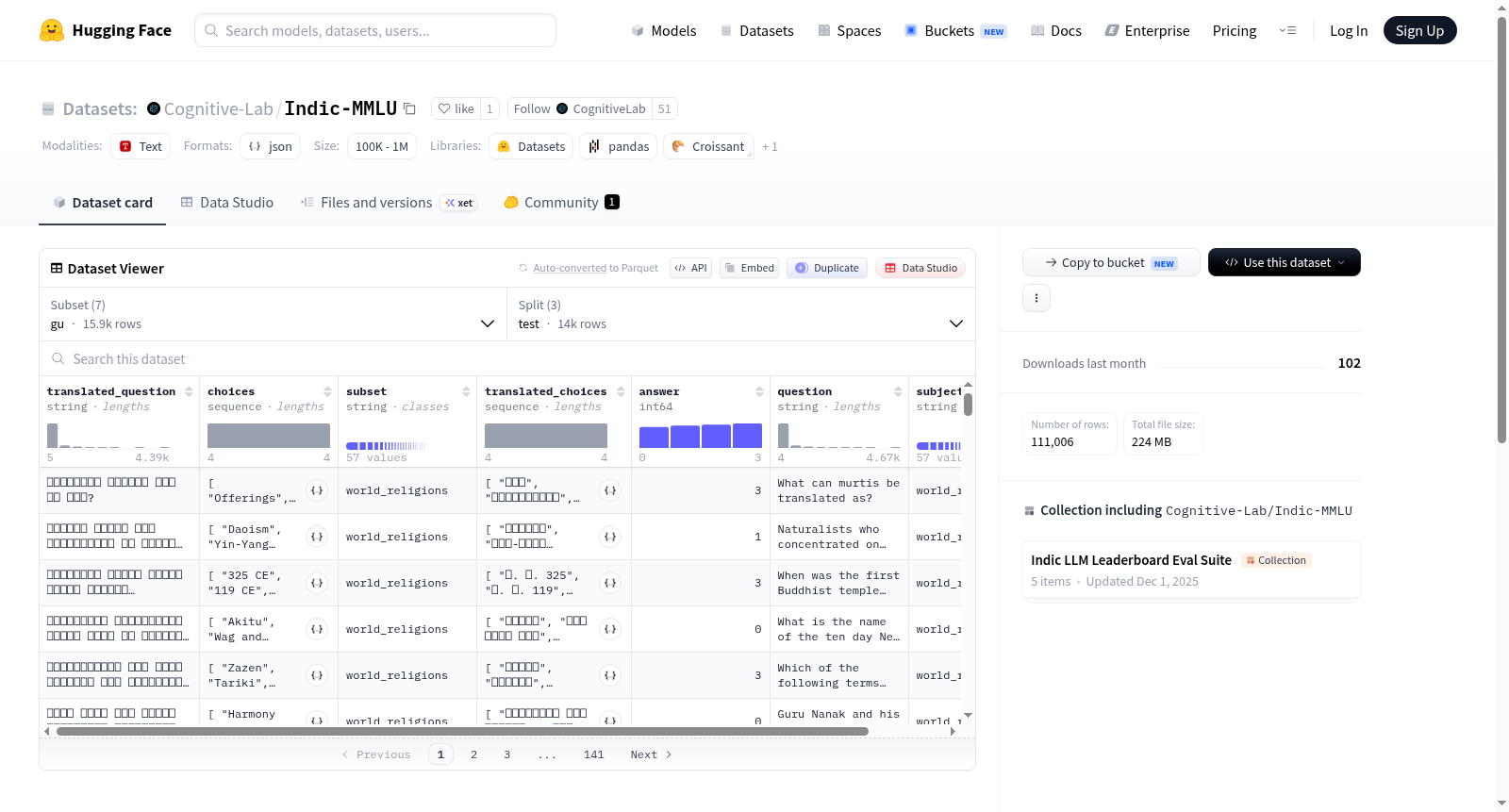Image resolution: width=1509 pixels, height=812 pixels.
Task: Open Indic LLM Leaderboard Eval Suite collection
Action: (1191, 570)
